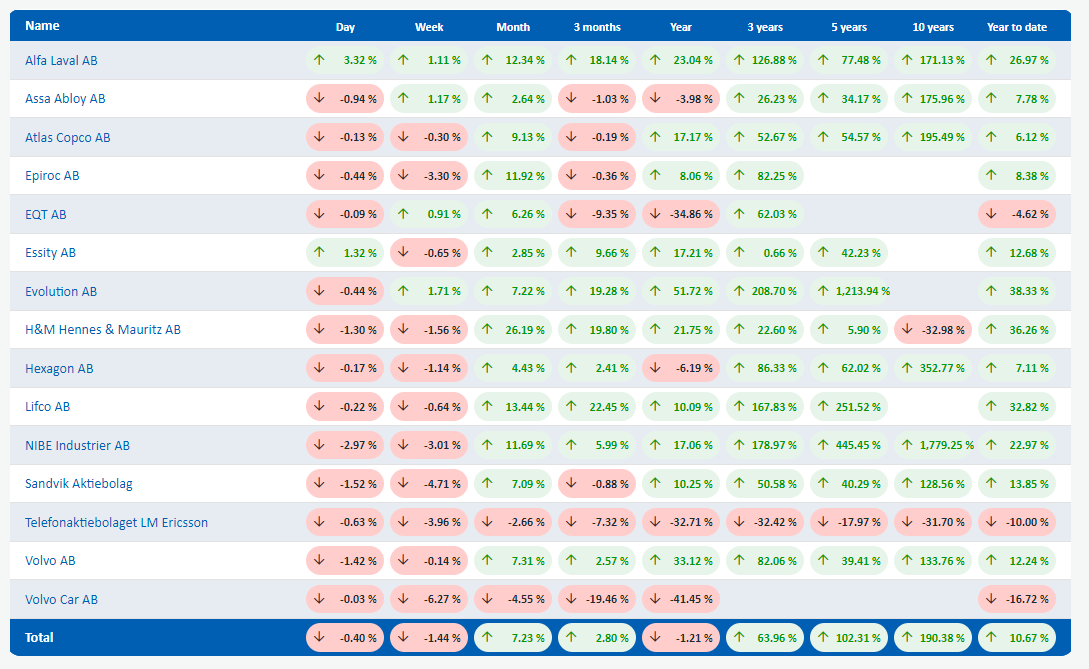Click the Sandvik Aktiebolag link
The image size is (1089, 669).
click(78, 484)
